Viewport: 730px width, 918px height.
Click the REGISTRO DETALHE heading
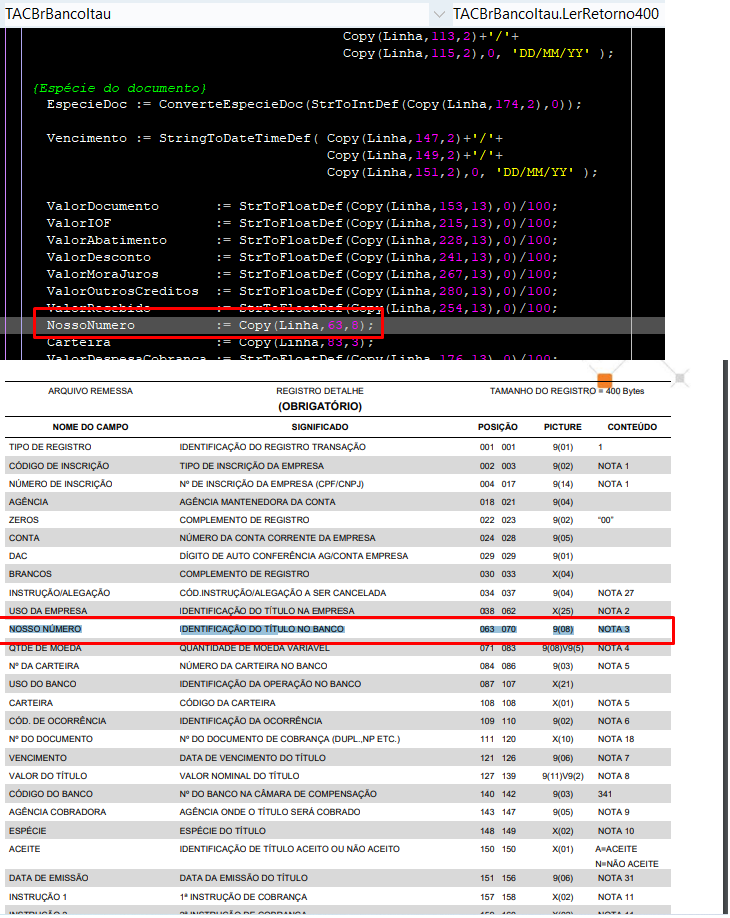(x=320, y=391)
